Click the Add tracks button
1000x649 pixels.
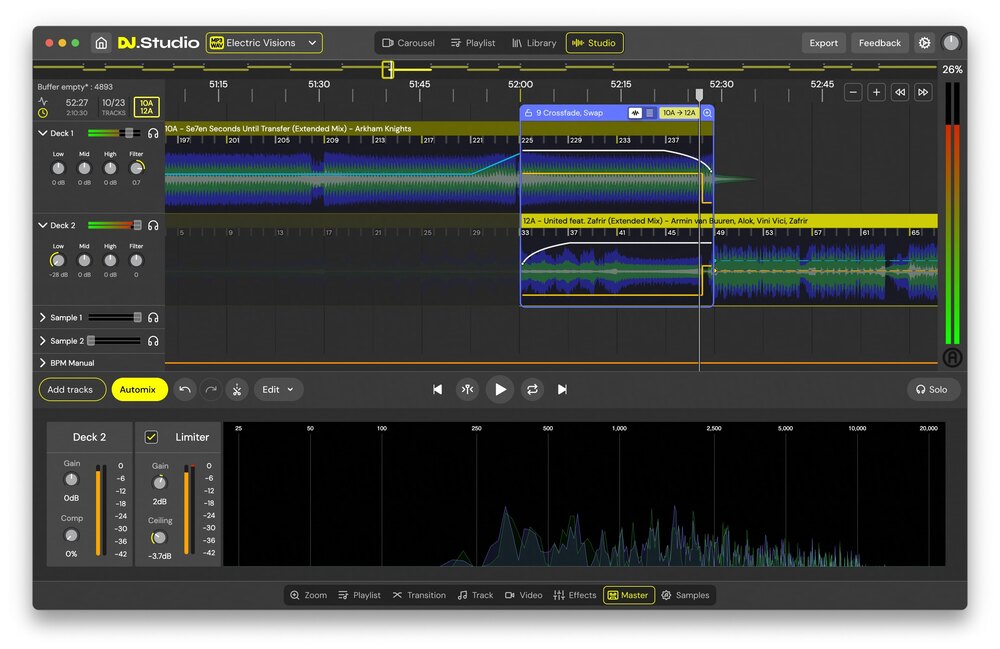point(71,389)
